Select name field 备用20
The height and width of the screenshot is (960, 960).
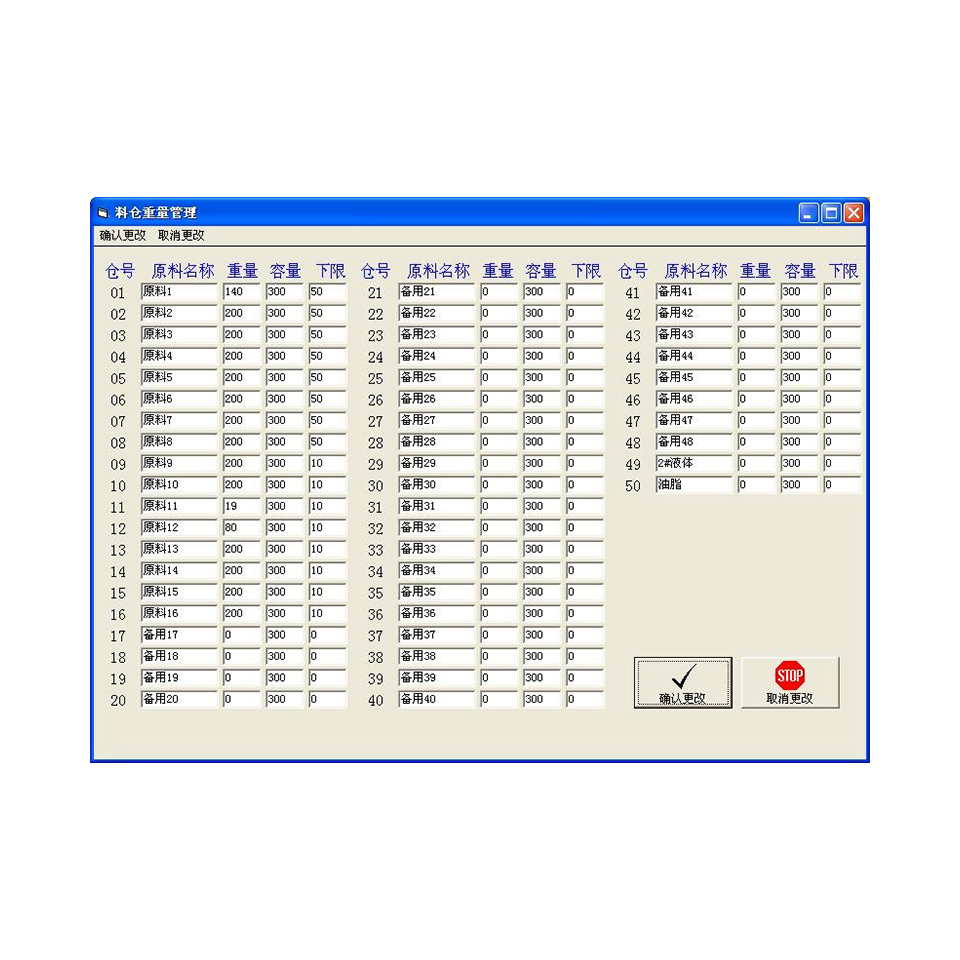coord(179,699)
